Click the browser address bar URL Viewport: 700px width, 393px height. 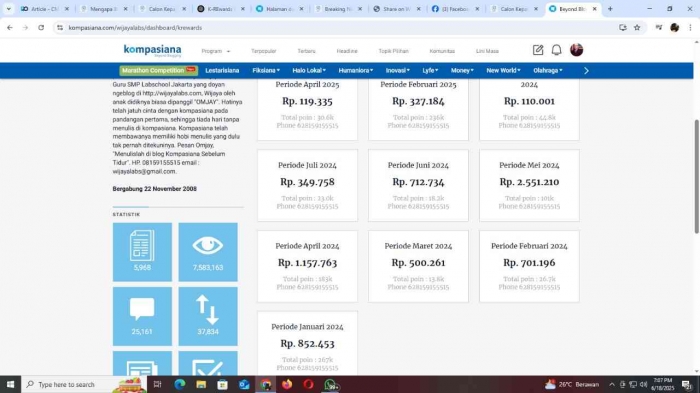(135, 28)
